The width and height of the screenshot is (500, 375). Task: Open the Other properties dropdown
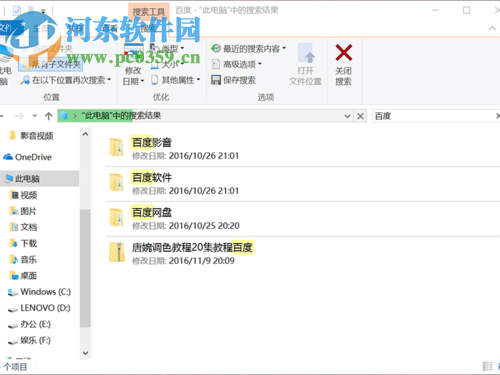(x=176, y=80)
